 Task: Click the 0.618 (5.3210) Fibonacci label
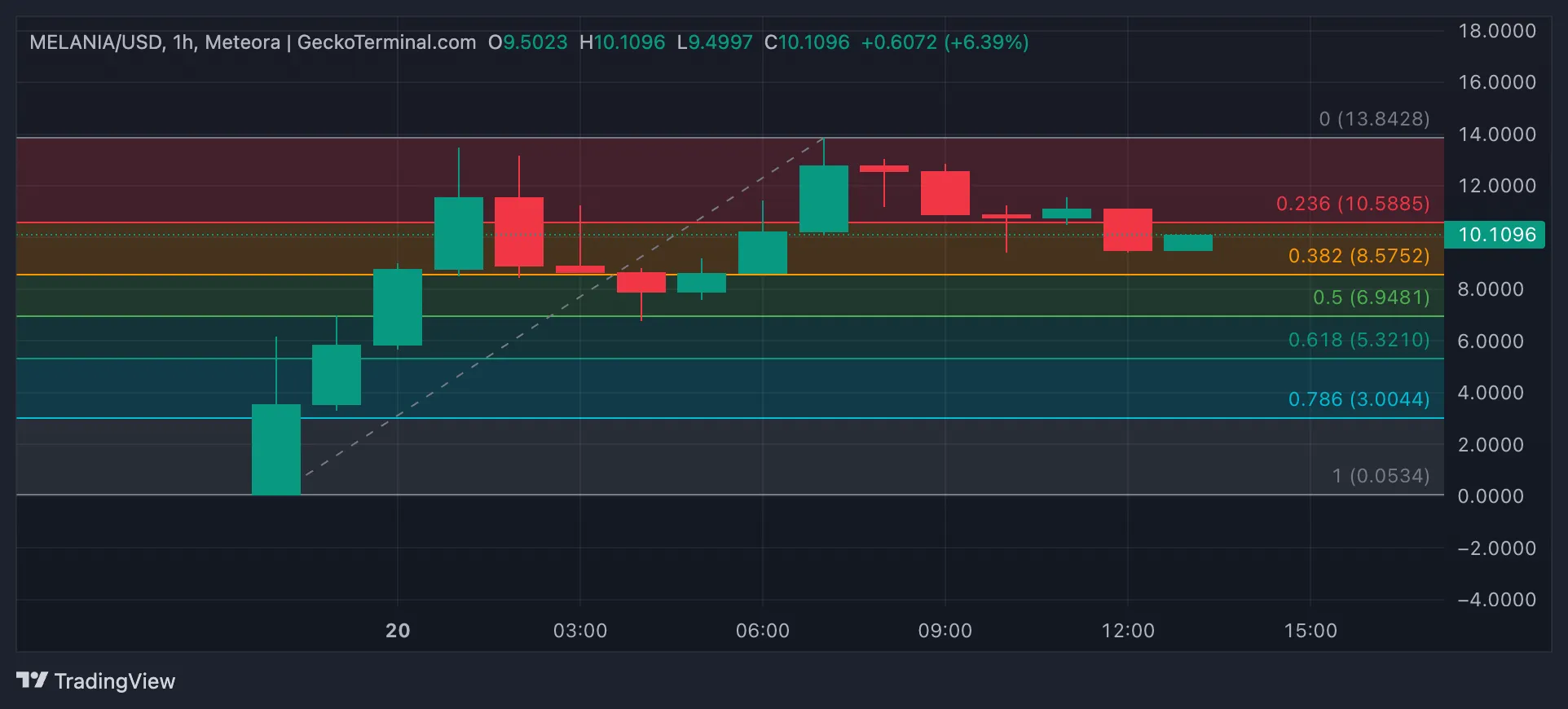click(1359, 340)
